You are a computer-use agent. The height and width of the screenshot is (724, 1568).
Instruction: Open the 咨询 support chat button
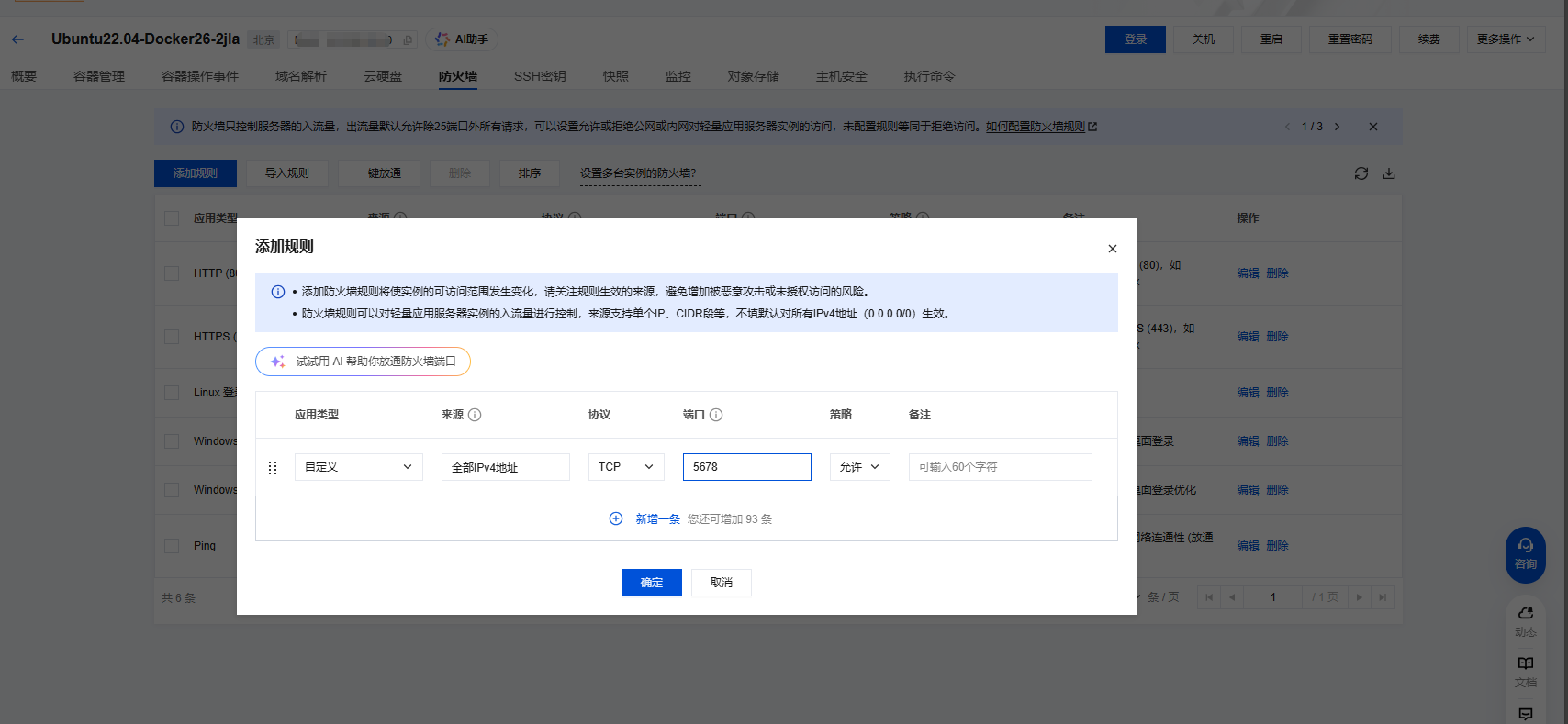(x=1526, y=554)
